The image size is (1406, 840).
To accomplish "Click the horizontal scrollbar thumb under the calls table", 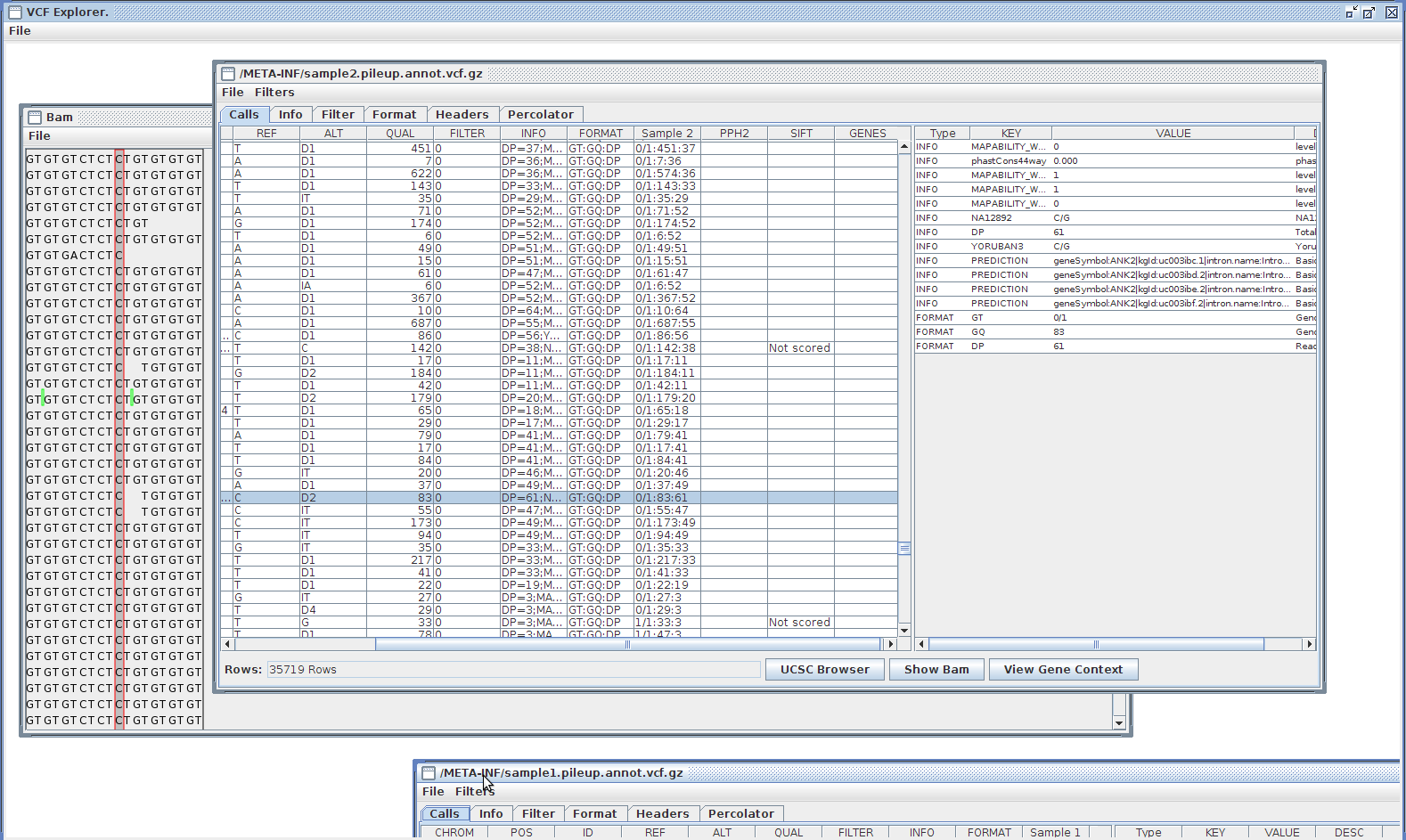I will tap(627, 644).
